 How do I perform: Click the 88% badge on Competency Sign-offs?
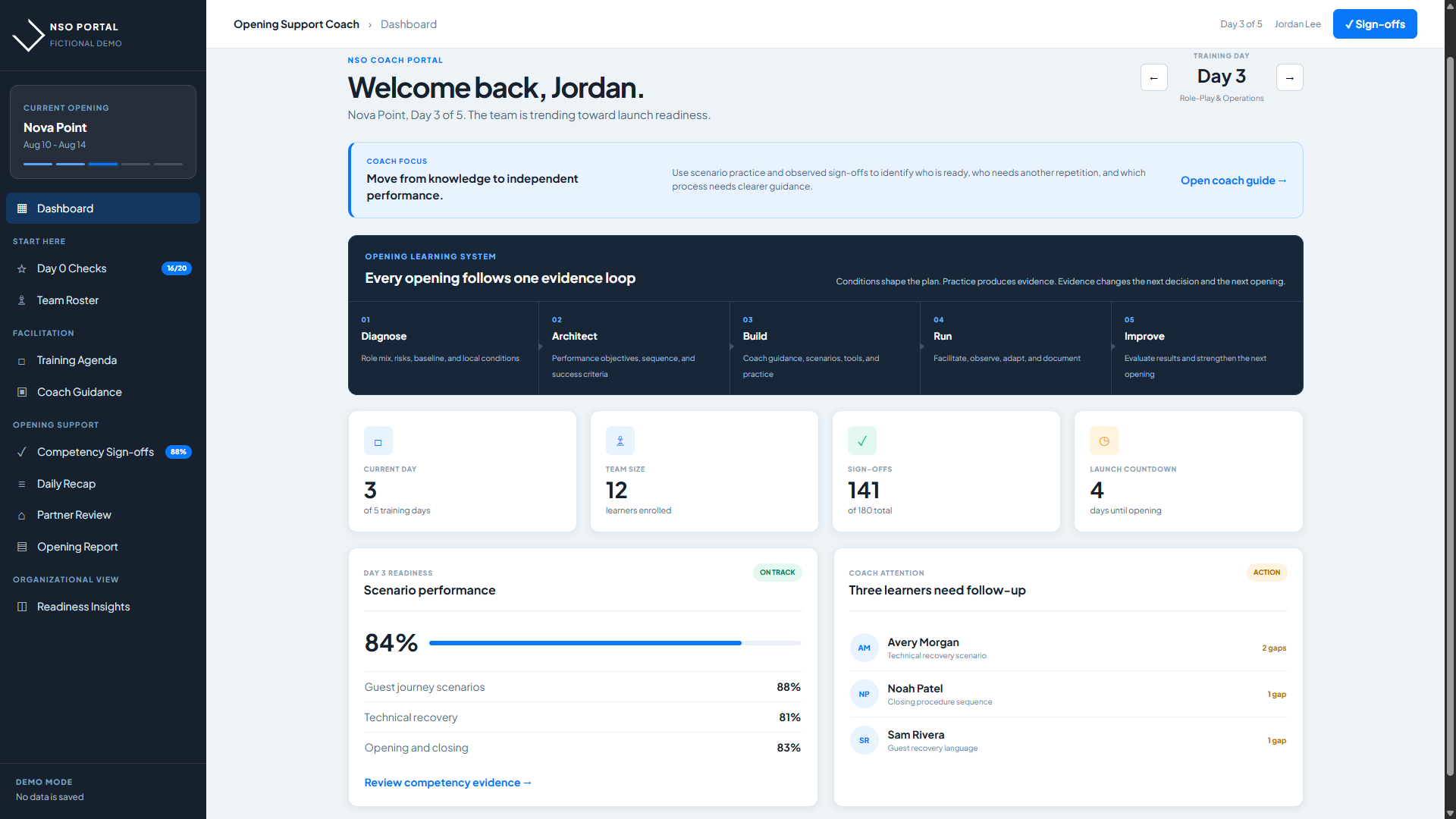pyautogui.click(x=178, y=452)
